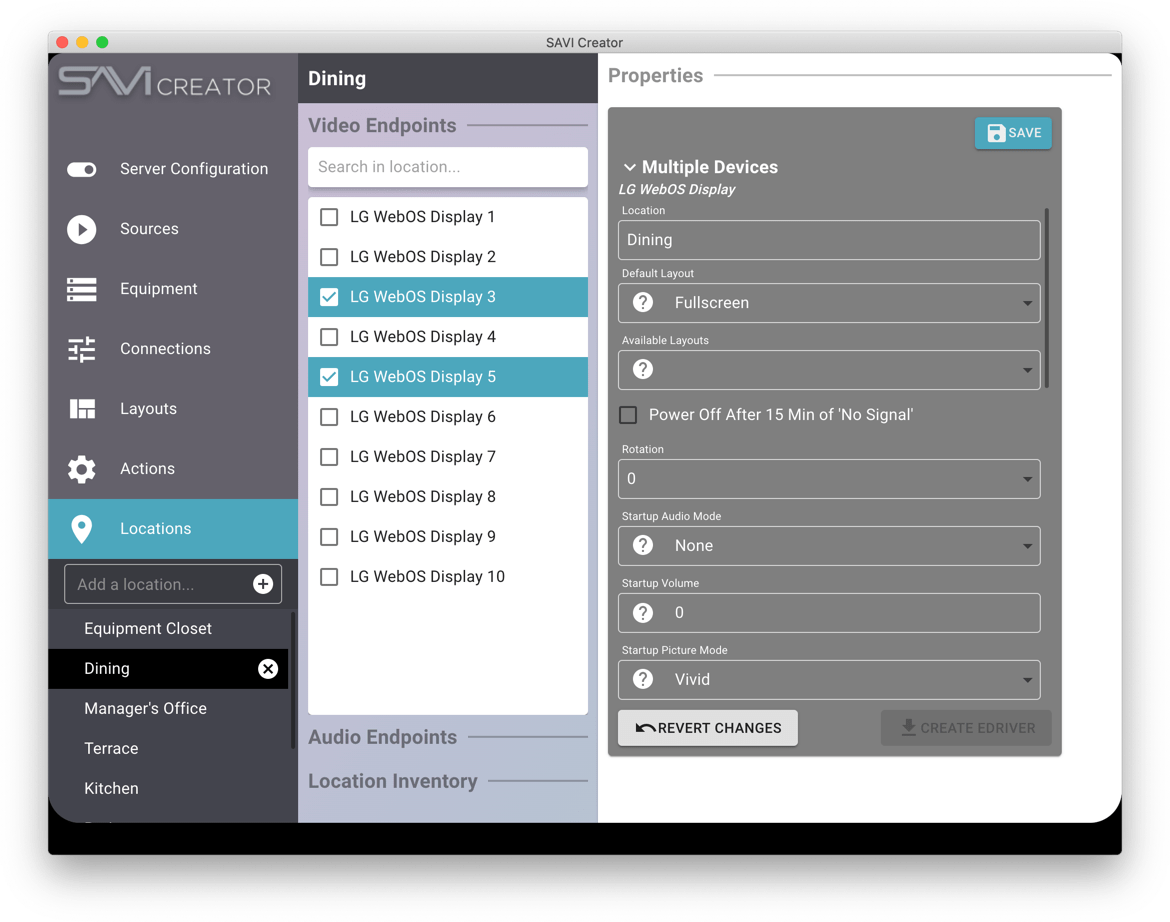1170x922 pixels.
Task: Check the LG WebOS Display 1 checkbox
Action: [329, 217]
